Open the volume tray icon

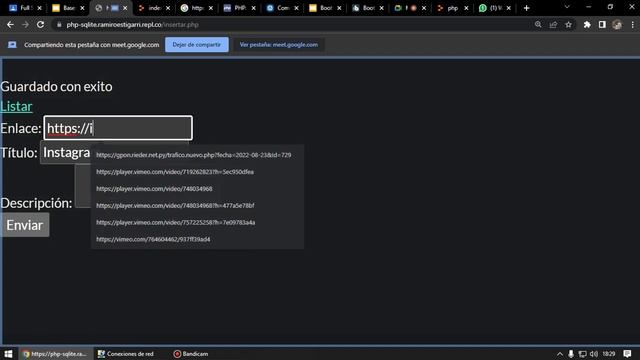pyautogui.click(x=594, y=354)
